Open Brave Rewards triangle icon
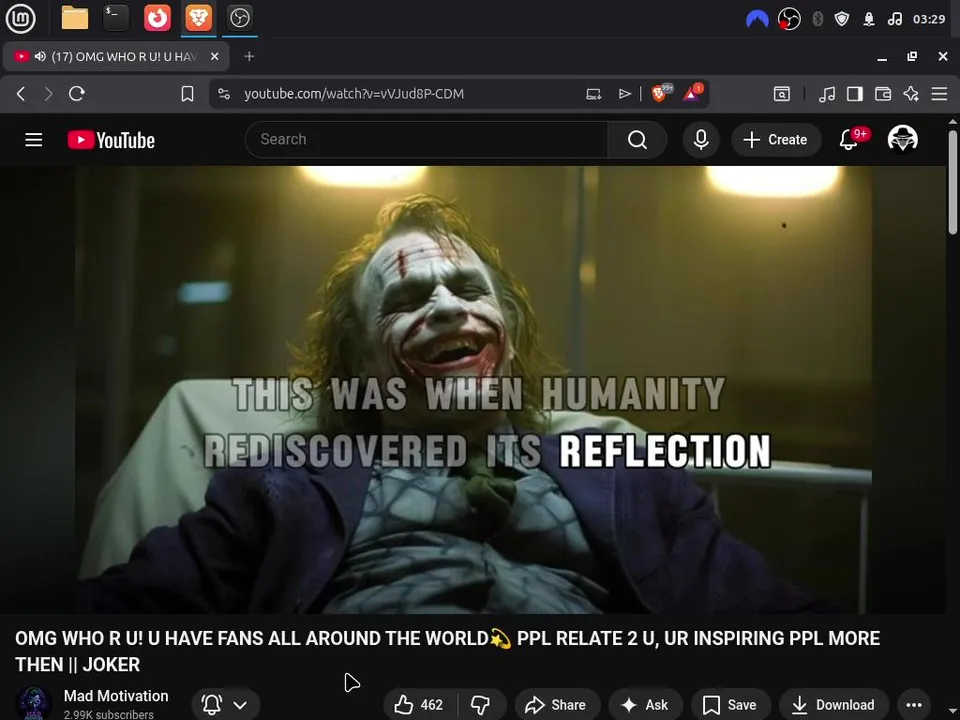Viewport: 960px width, 720px height. [692, 93]
